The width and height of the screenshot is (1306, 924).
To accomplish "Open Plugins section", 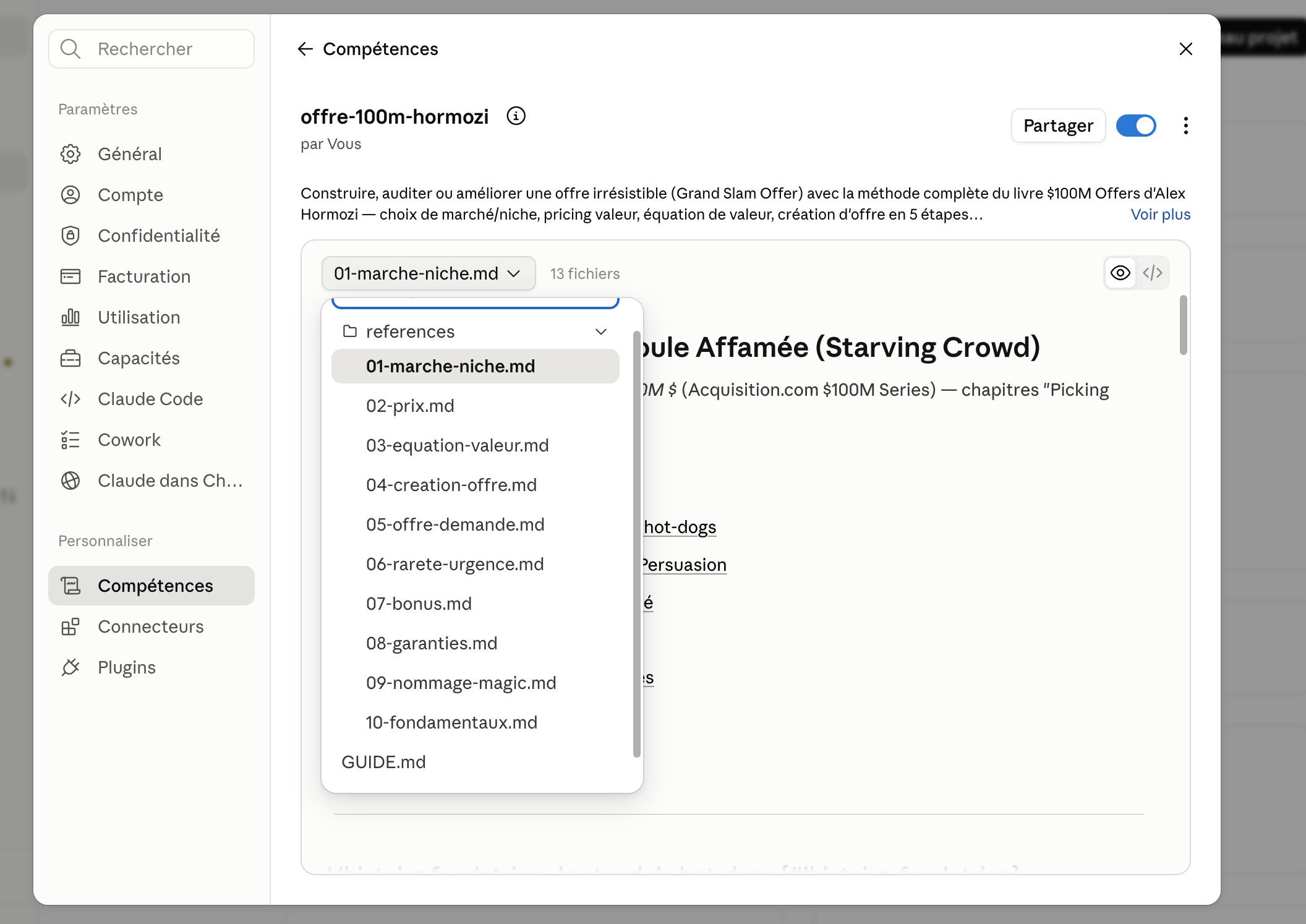I will click(152, 667).
